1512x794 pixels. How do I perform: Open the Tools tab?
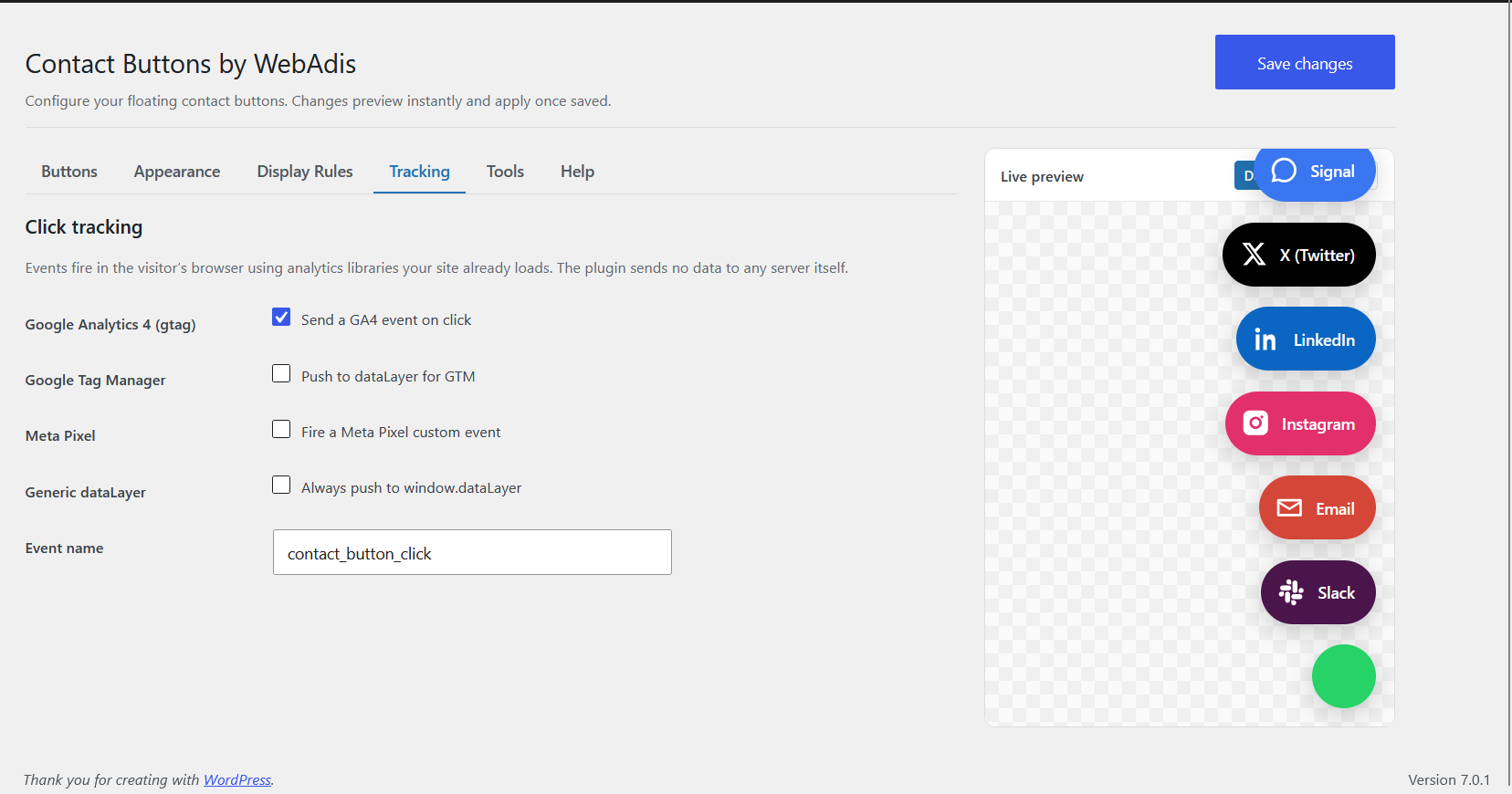tap(505, 172)
